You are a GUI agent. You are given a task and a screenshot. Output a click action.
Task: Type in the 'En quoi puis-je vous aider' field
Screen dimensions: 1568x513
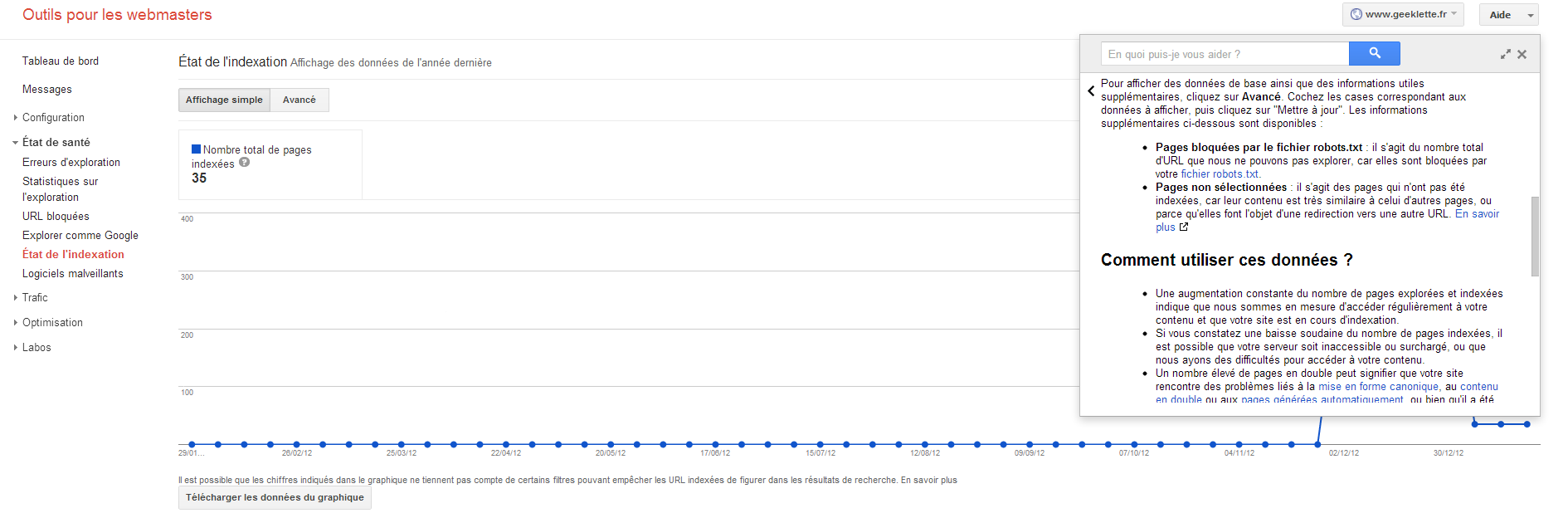tap(1225, 55)
